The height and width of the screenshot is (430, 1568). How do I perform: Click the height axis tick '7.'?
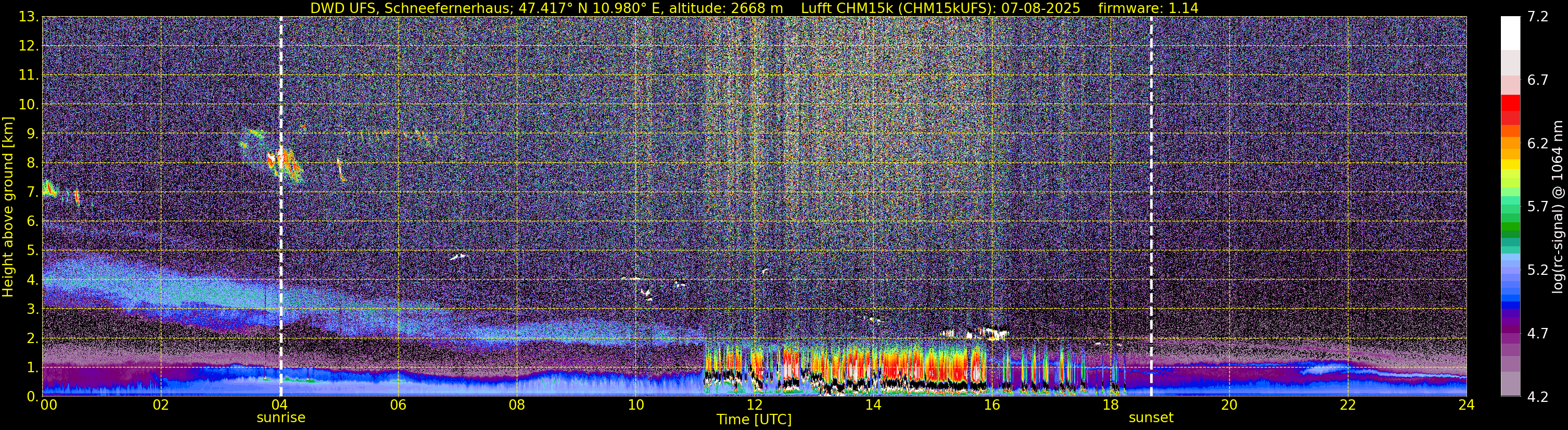(33, 192)
